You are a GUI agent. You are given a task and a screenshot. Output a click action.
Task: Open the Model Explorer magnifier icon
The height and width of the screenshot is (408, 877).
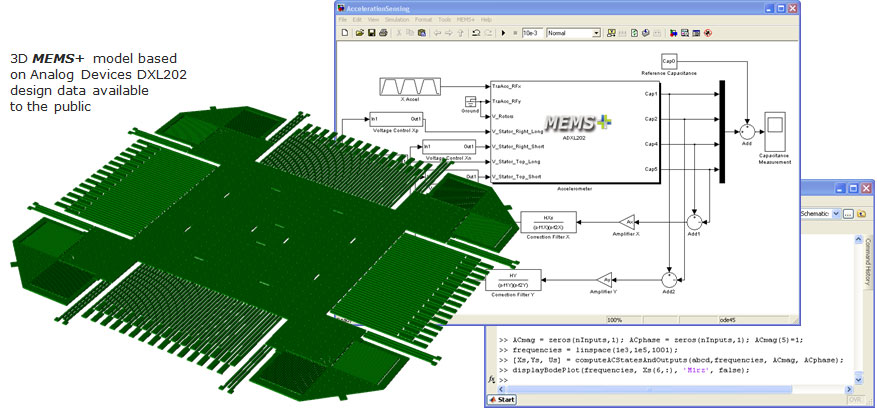(x=685, y=33)
